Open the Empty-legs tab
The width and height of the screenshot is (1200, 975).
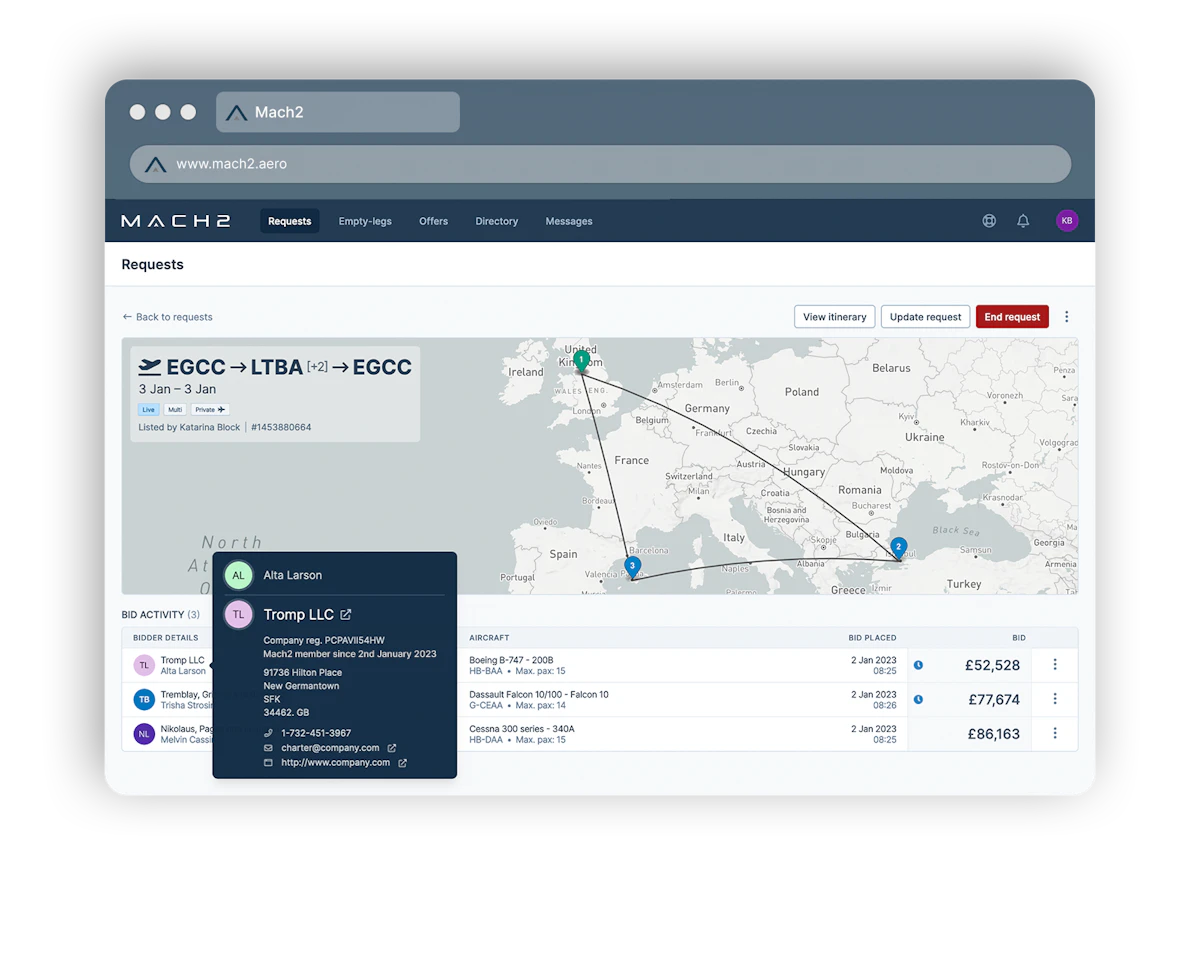(x=365, y=221)
